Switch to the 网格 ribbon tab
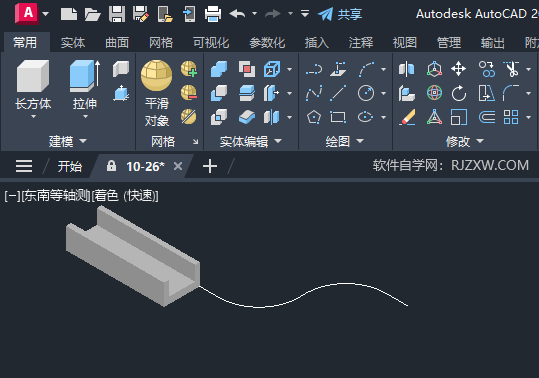The height and width of the screenshot is (378, 539). pyautogui.click(x=161, y=43)
